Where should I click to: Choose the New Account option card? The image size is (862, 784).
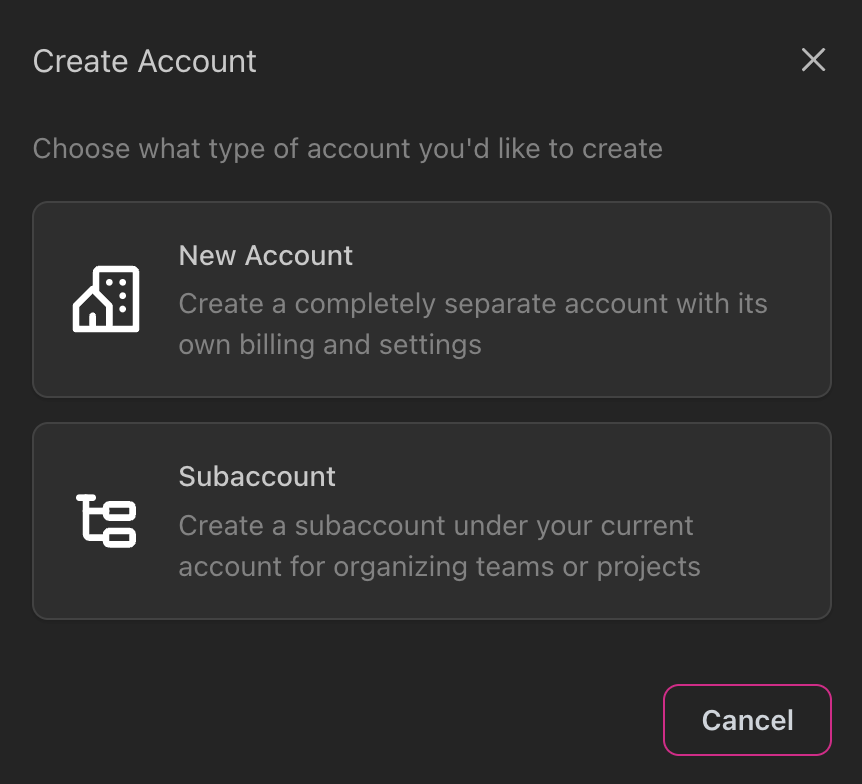tap(432, 299)
